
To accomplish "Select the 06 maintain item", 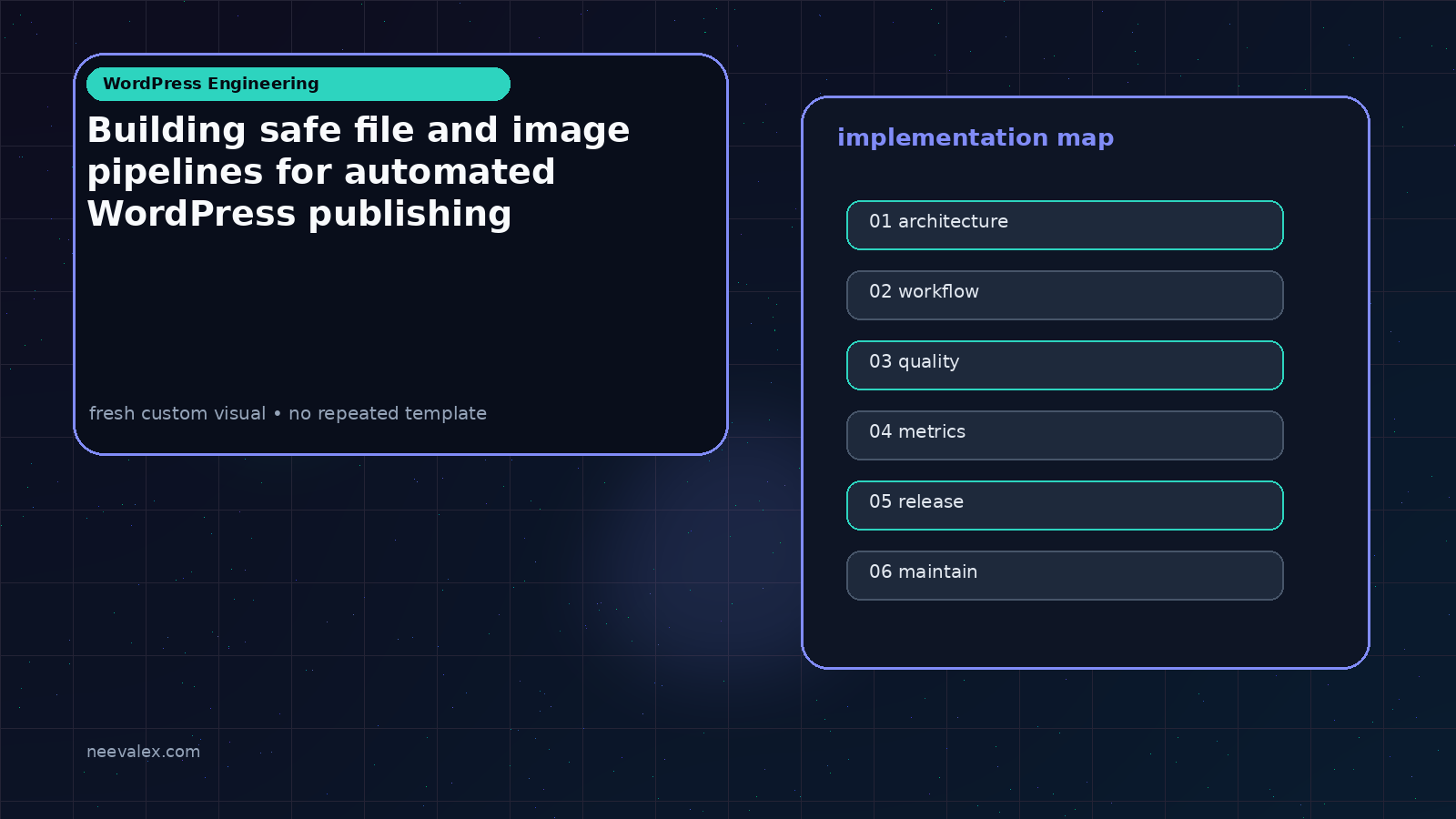I will click(x=1065, y=575).
